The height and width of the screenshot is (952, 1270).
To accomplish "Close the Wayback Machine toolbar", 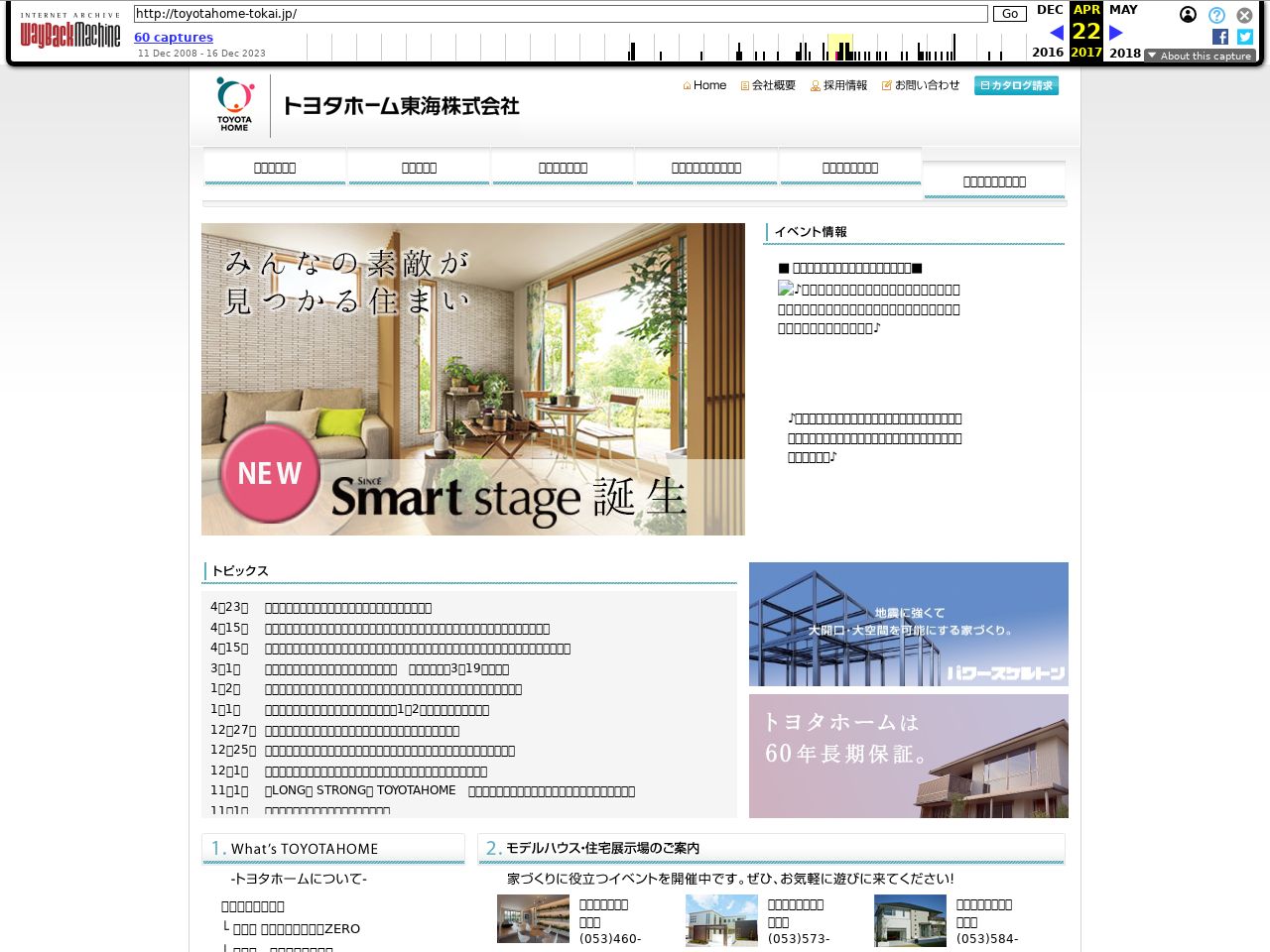I will [x=1244, y=15].
